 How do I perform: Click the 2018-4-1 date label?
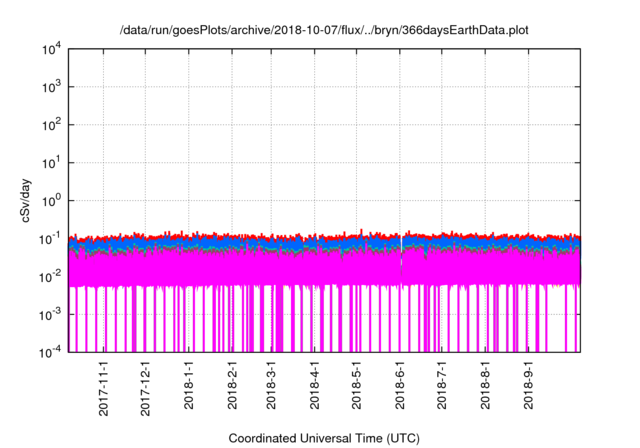pyautogui.click(x=314, y=385)
